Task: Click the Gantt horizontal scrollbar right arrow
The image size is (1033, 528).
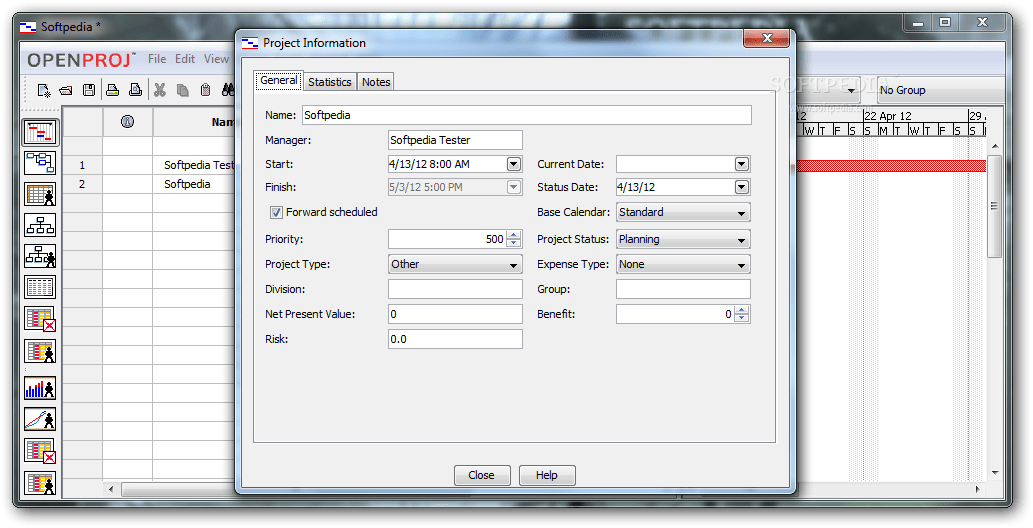Action: [978, 489]
